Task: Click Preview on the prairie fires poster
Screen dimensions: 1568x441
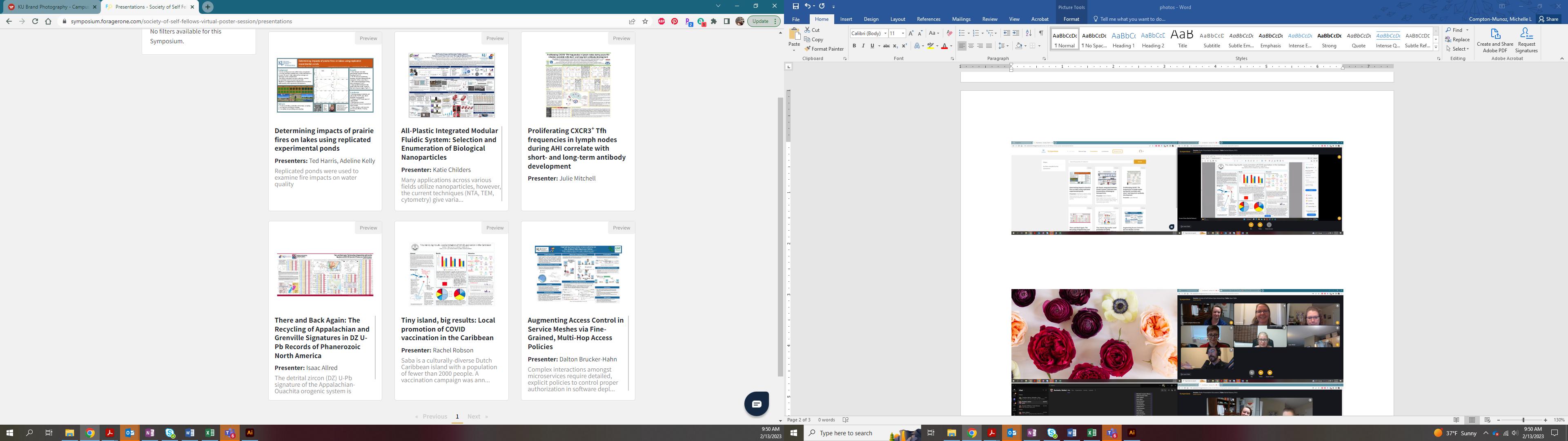Action: (368, 38)
